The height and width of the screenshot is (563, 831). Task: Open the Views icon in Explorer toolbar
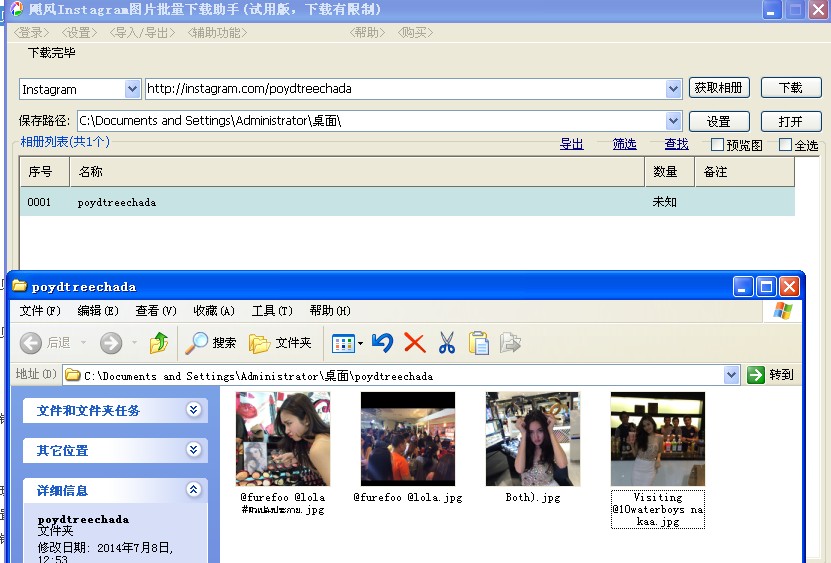point(343,344)
